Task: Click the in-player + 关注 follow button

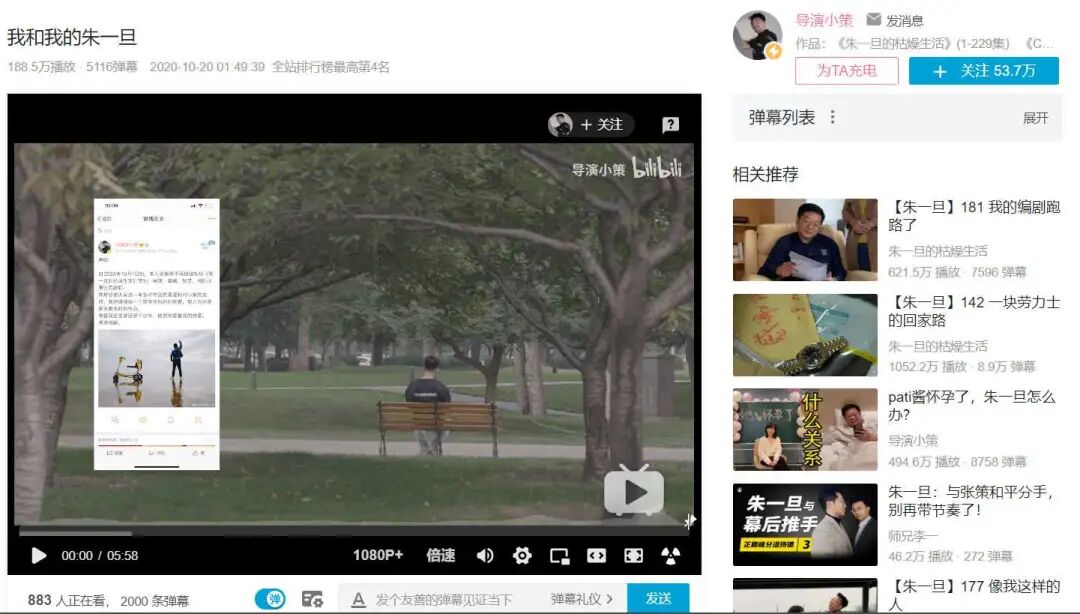Action: [x=601, y=124]
